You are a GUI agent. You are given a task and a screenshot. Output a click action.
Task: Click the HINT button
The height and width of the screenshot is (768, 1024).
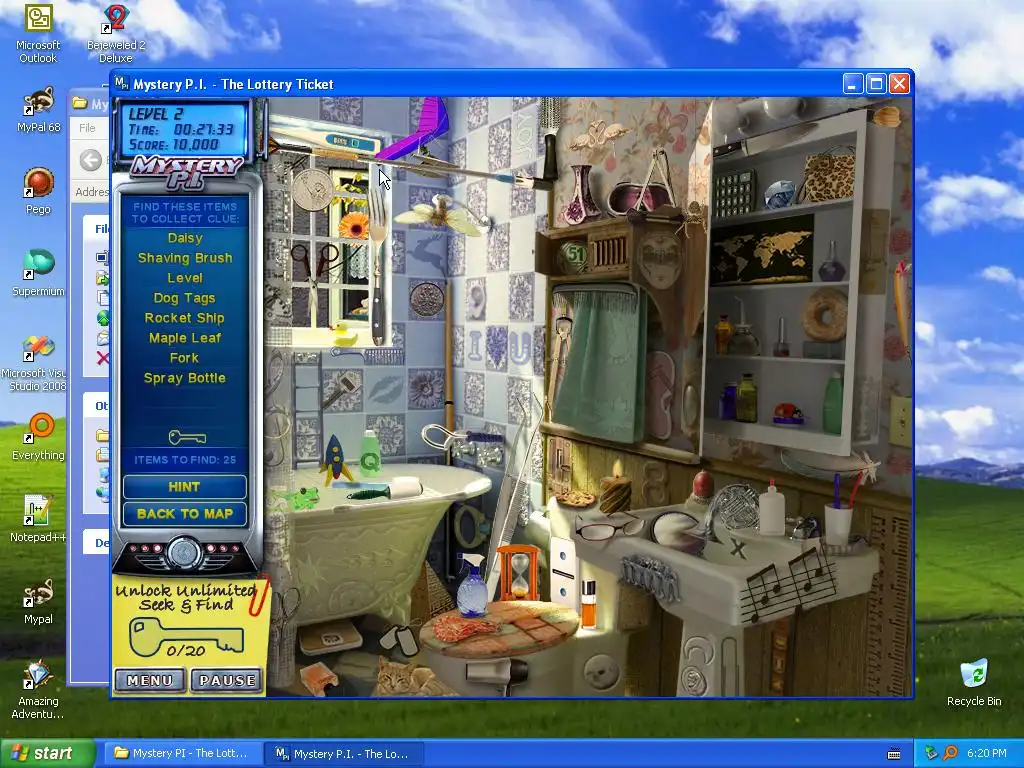coord(184,487)
